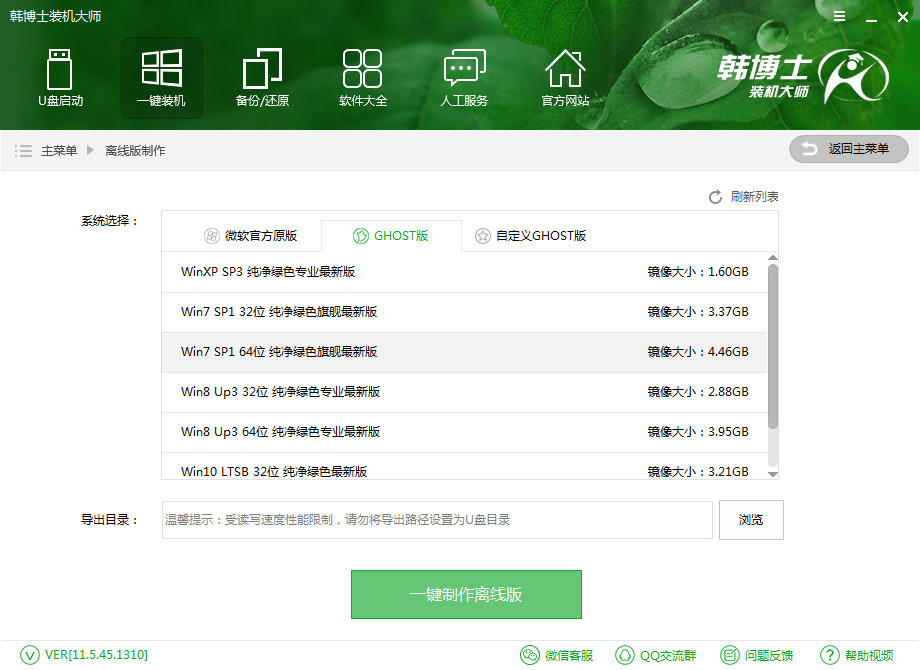Return to main menu via 返回主菜单

(x=848, y=149)
